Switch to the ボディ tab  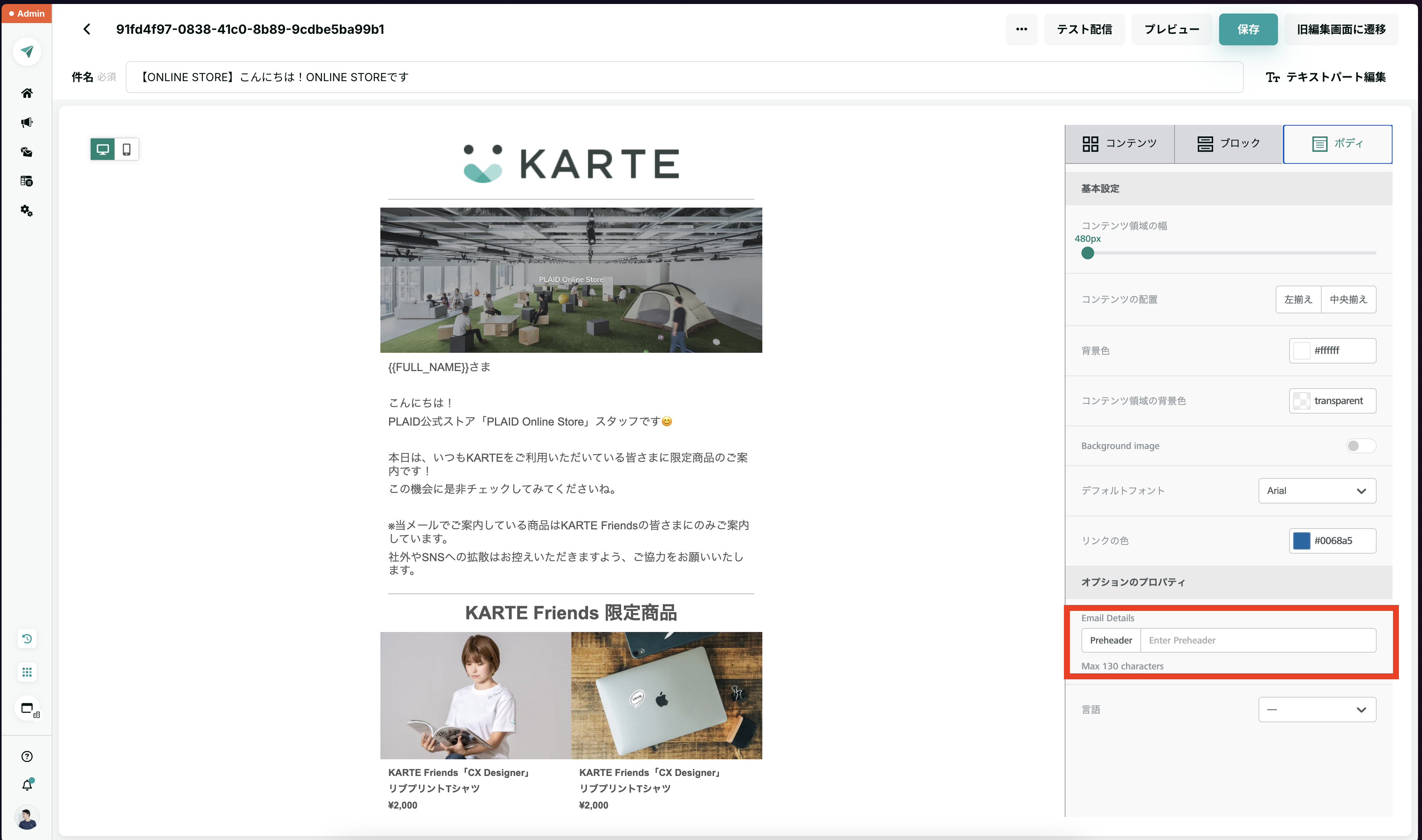[1337, 144]
